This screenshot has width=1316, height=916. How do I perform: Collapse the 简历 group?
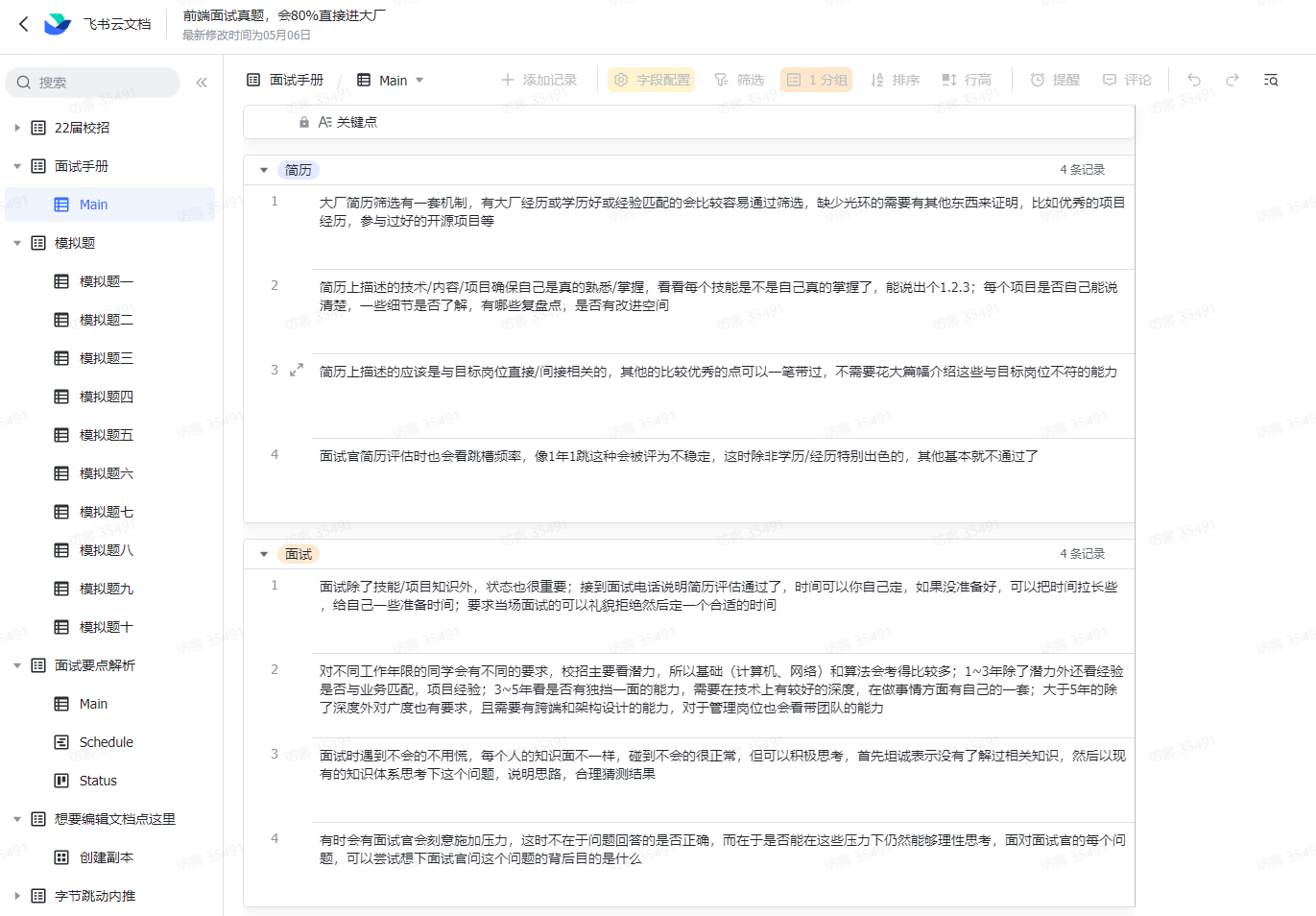point(264,170)
